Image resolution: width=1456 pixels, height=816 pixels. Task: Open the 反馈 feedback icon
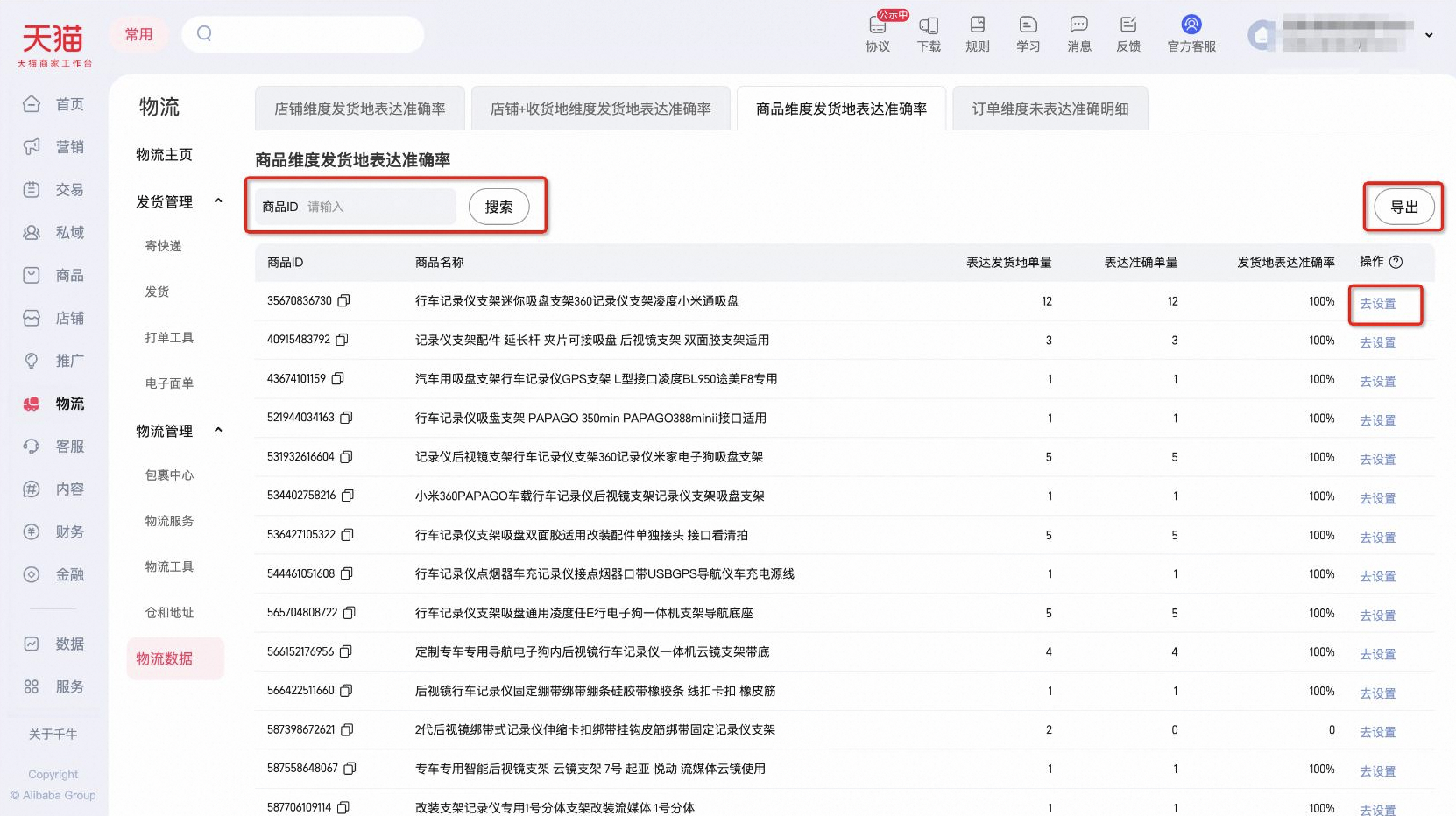(1128, 34)
